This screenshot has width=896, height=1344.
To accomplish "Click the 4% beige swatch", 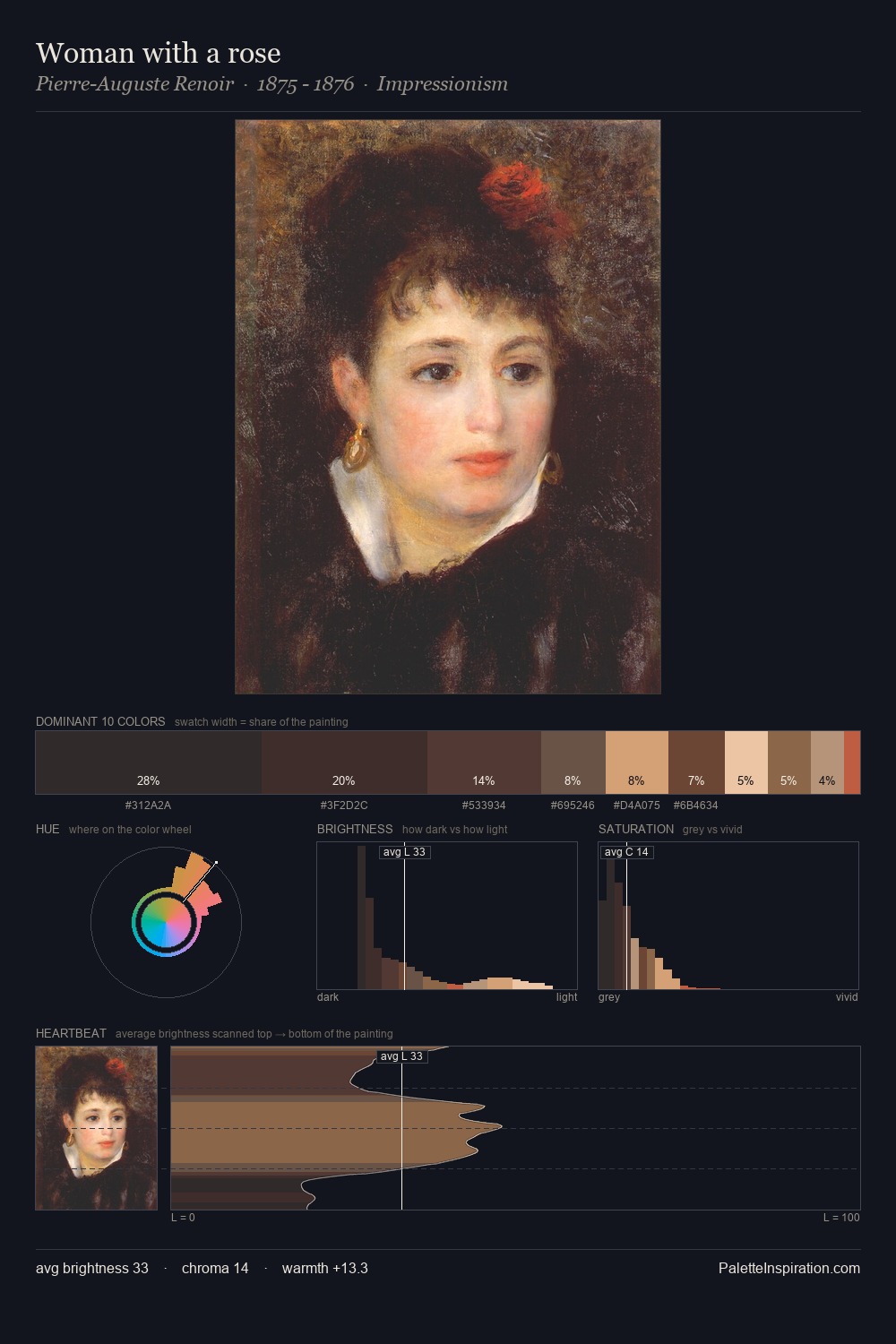I will tap(827, 762).
